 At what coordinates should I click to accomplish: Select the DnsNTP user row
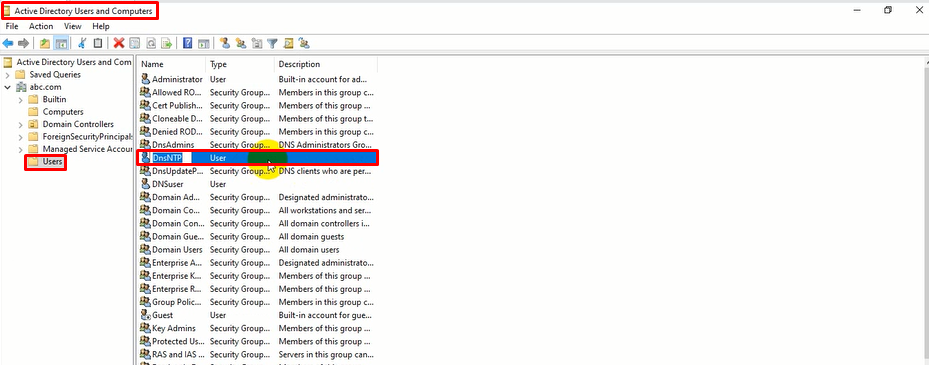258,158
